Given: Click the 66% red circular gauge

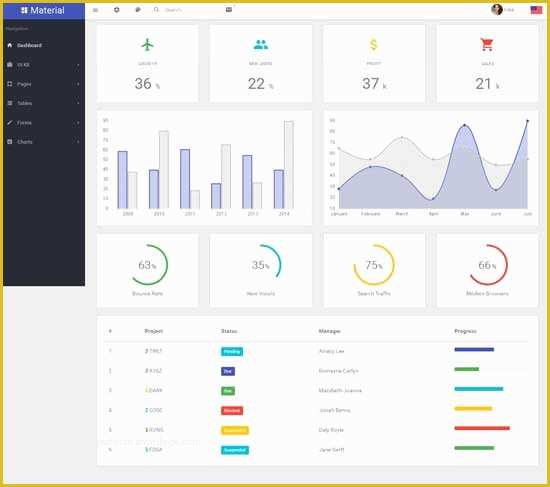Looking at the screenshot, I should pyautogui.click(x=487, y=265).
